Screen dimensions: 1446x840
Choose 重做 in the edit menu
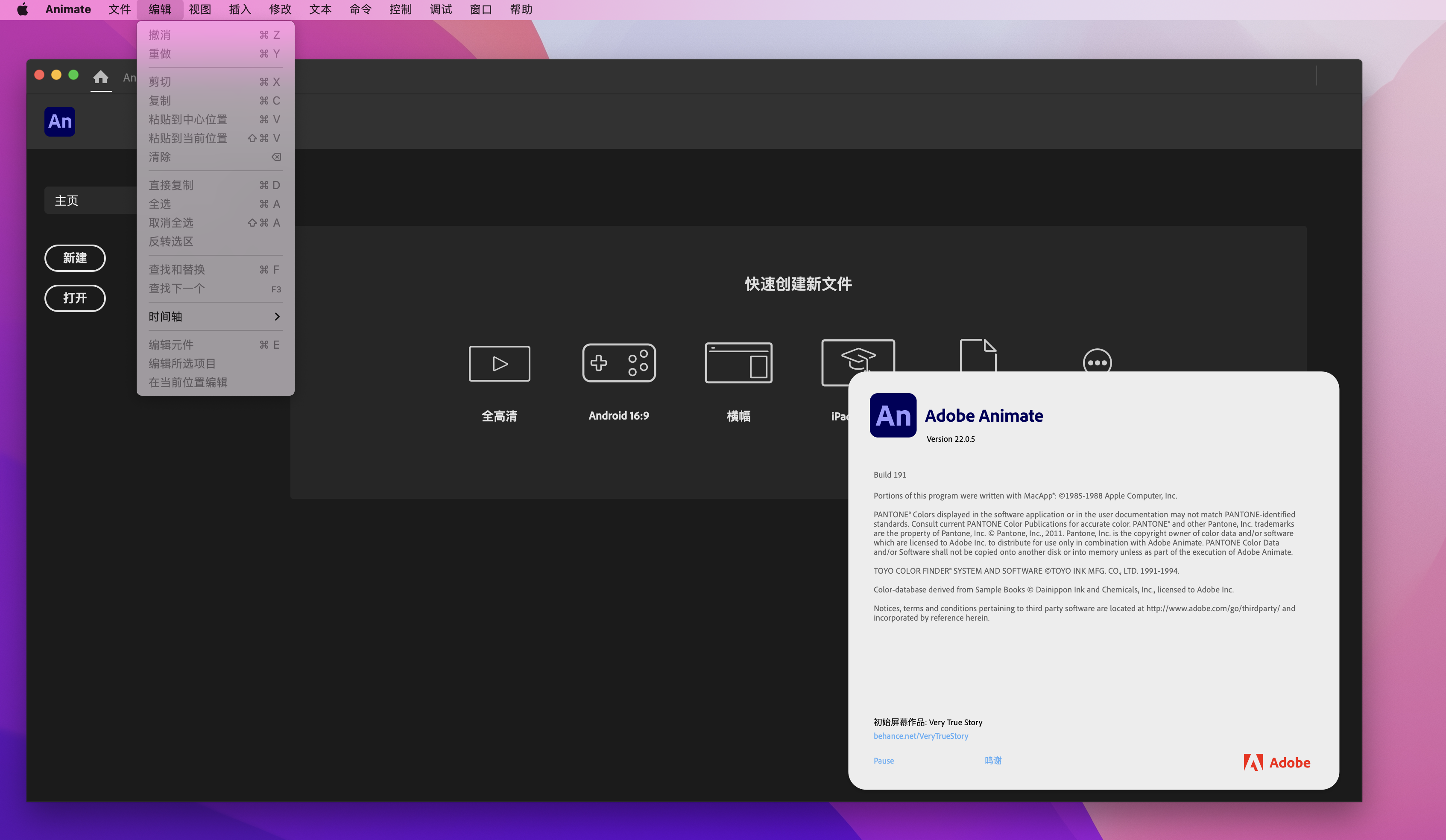[215, 53]
